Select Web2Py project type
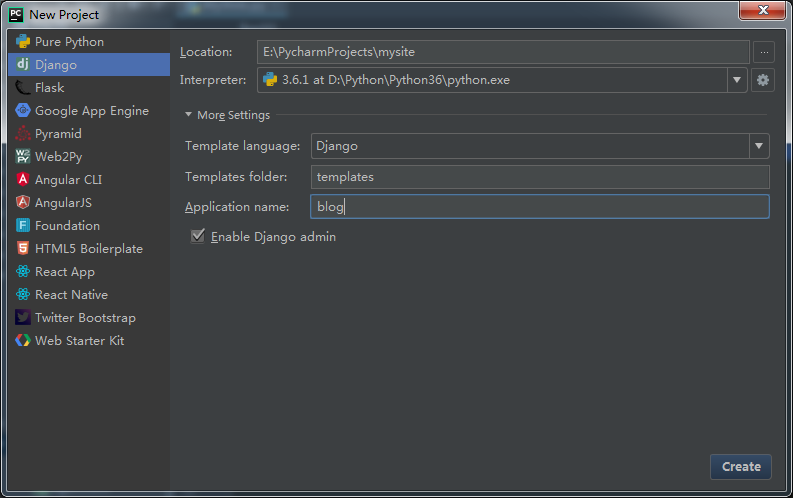The image size is (793, 498). click(x=89, y=156)
